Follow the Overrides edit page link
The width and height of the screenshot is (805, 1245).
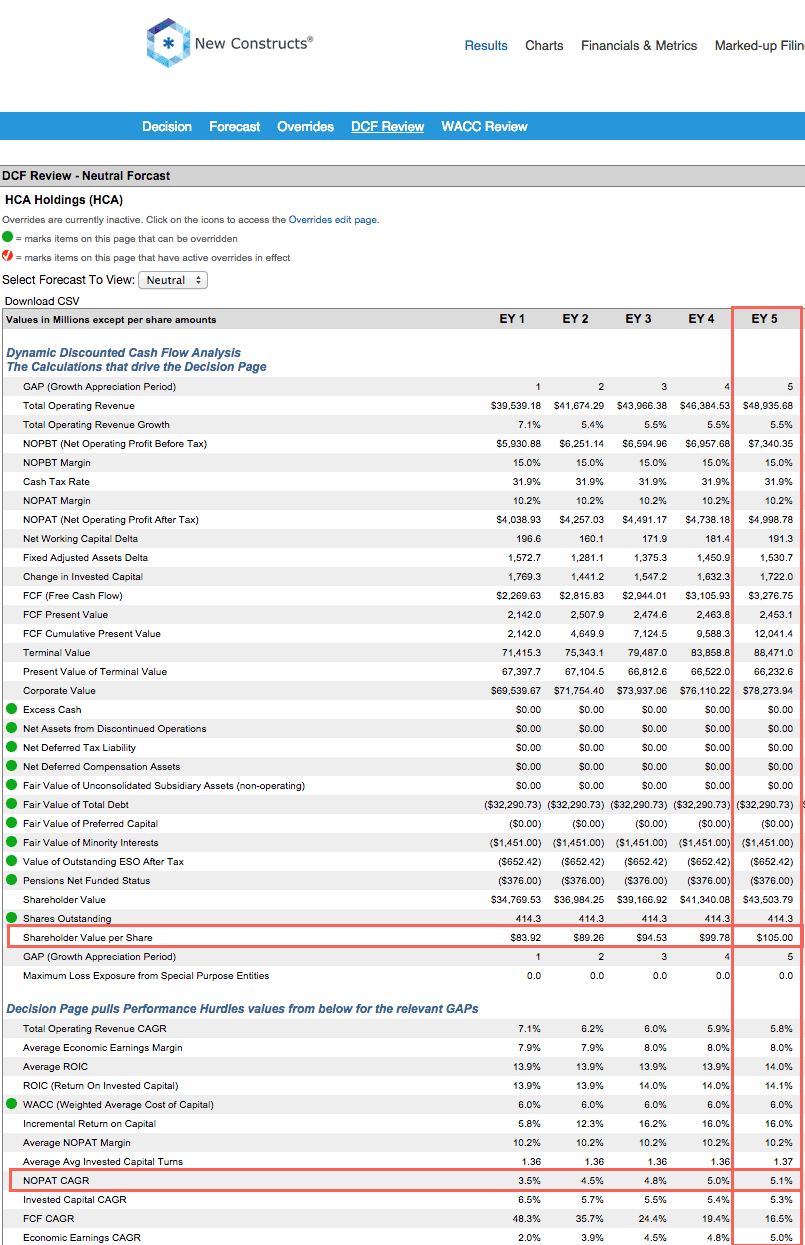coord(333,219)
